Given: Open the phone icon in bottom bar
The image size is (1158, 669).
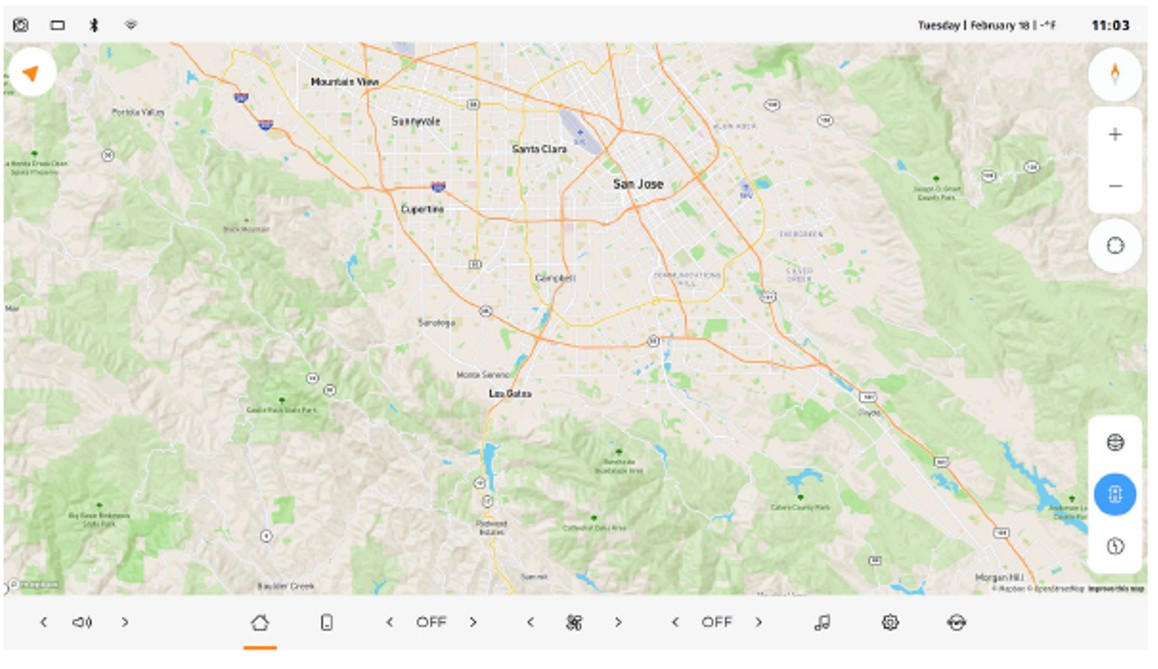Looking at the screenshot, I should pyautogui.click(x=326, y=622).
